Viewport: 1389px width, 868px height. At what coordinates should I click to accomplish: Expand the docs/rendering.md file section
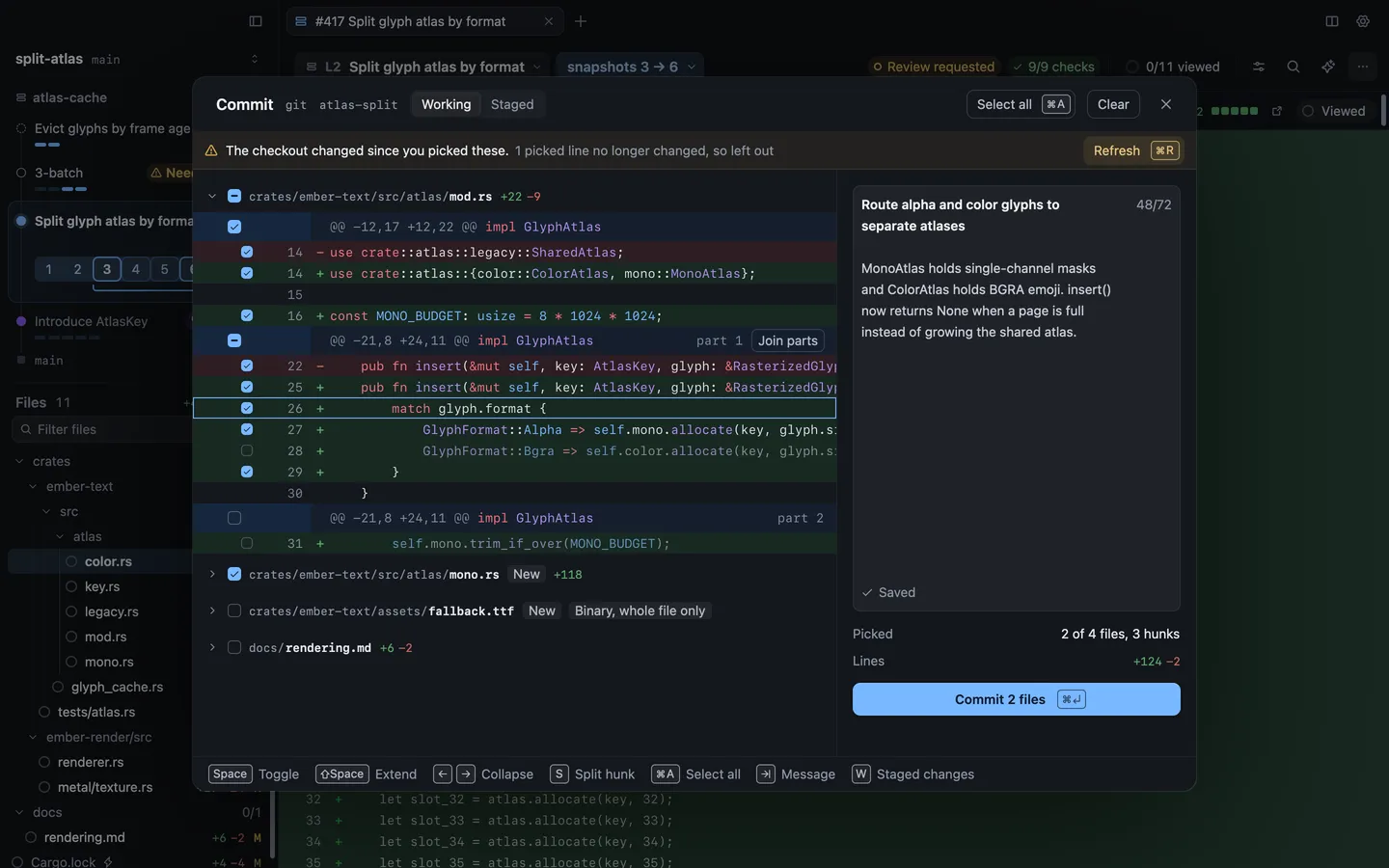click(212, 647)
